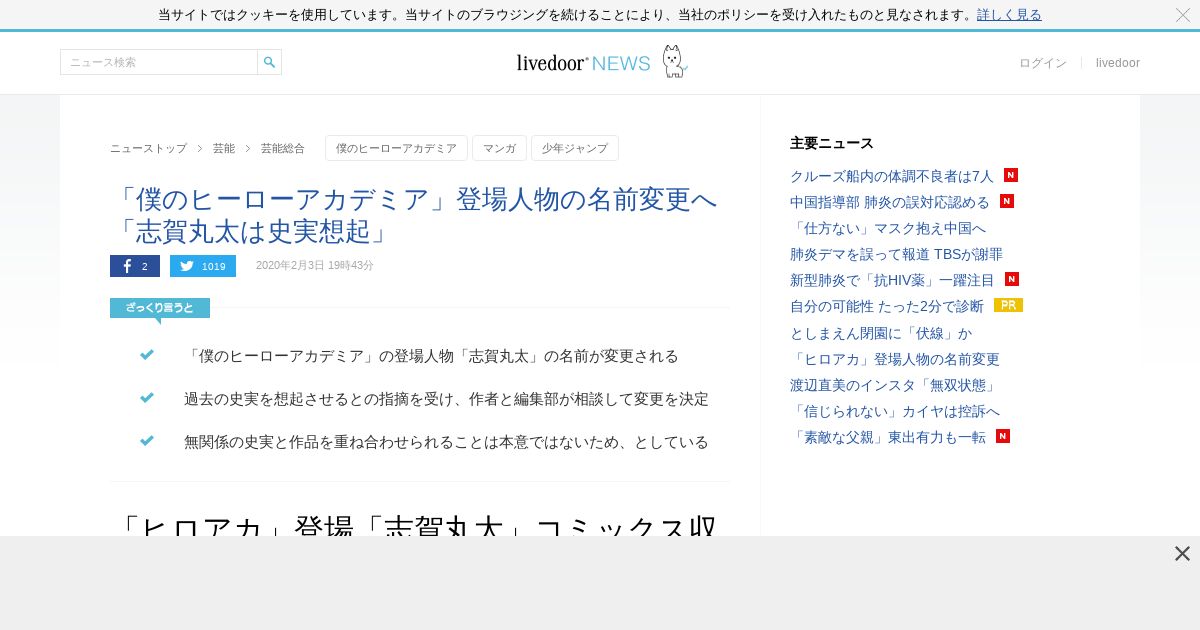1200x630 pixels.
Task: Close the bottom advertisement bar
Action: pyautogui.click(x=1182, y=554)
